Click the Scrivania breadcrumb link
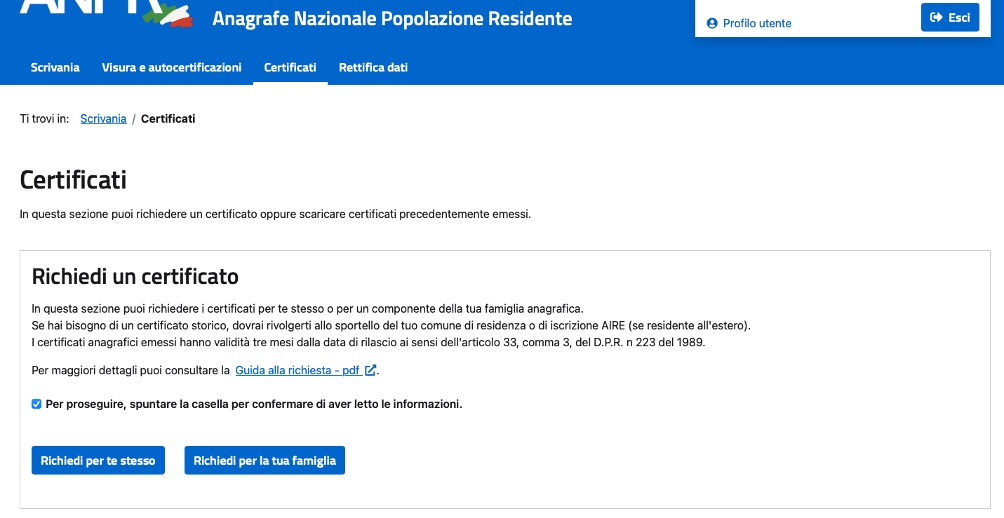This screenshot has width=1004, height=518. tap(103, 118)
